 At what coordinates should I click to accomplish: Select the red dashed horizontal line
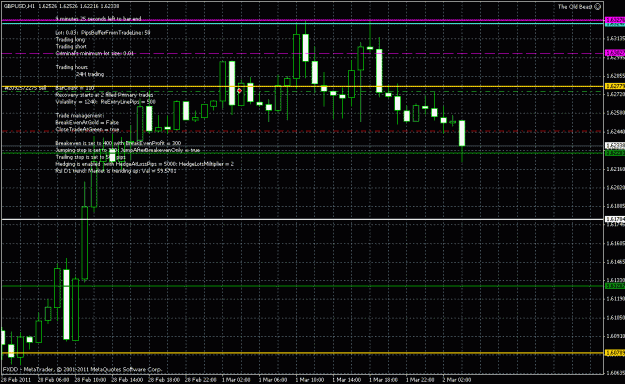point(303,131)
